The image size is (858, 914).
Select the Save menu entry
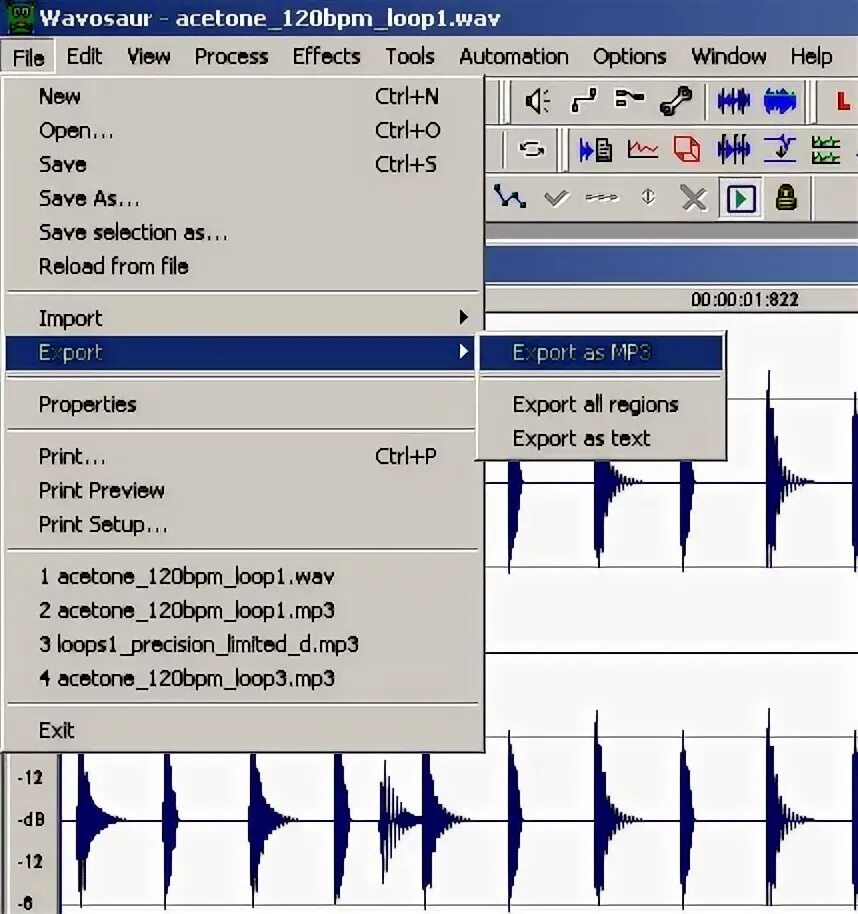click(x=242, y=164)
